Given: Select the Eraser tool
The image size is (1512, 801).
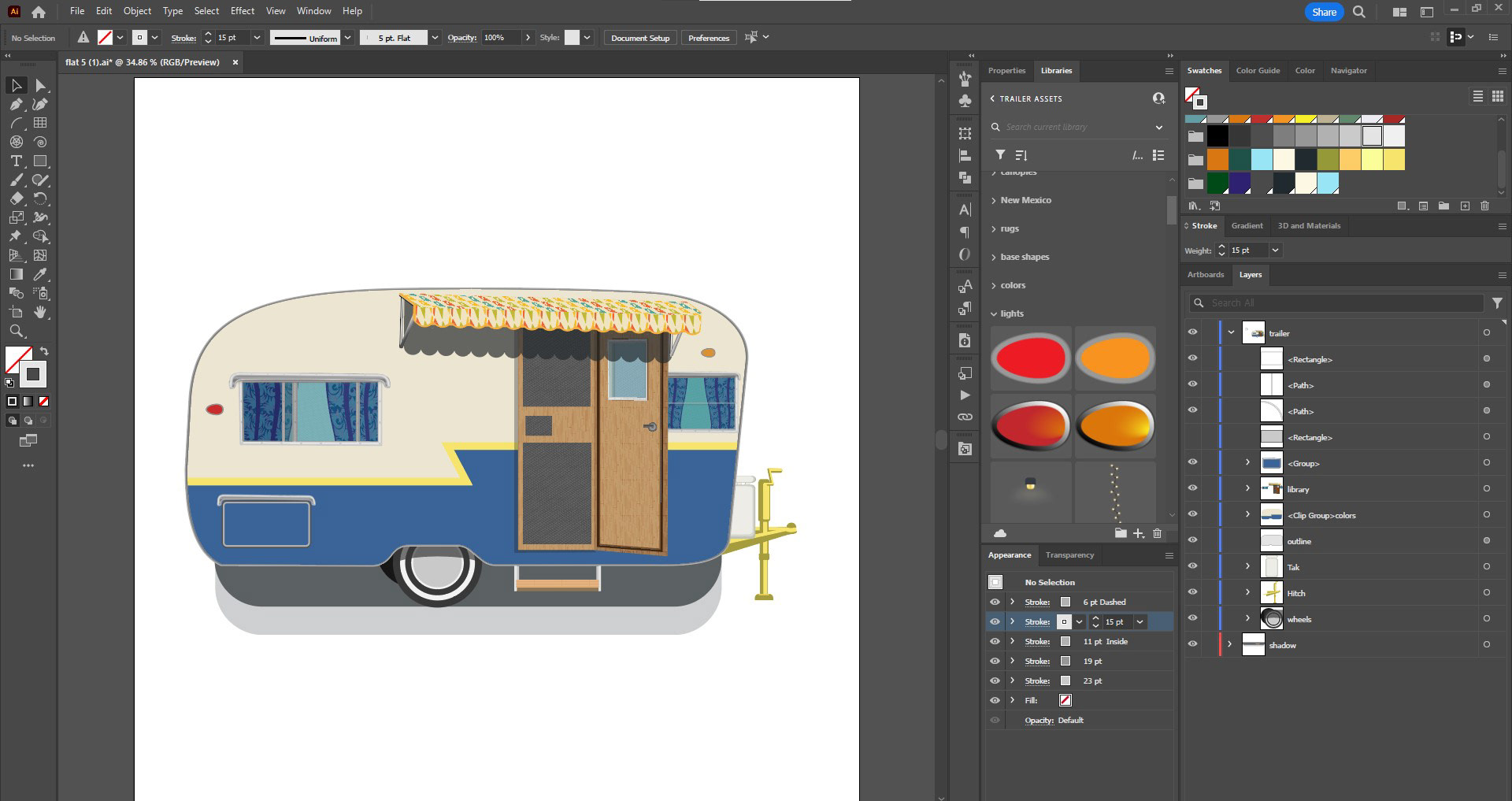Looking at the screenshot, I should point(17,198).
